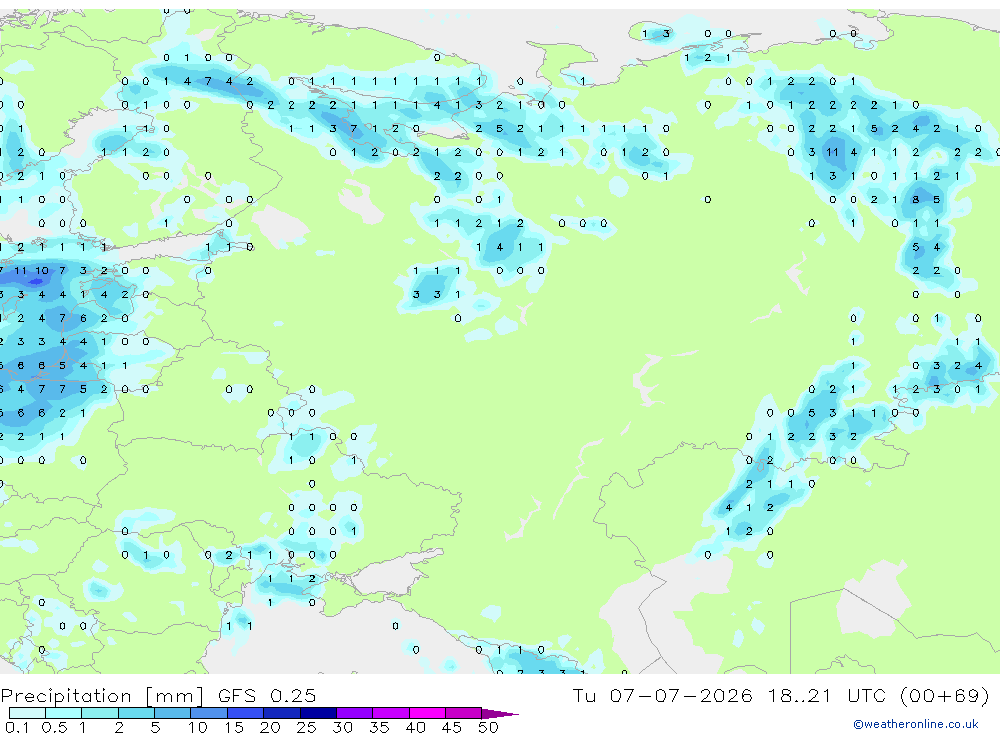The image size is (1000, 733).
Task: Choose the 20–25 mm dark blue swatch
Action: (x=282, y=713)
